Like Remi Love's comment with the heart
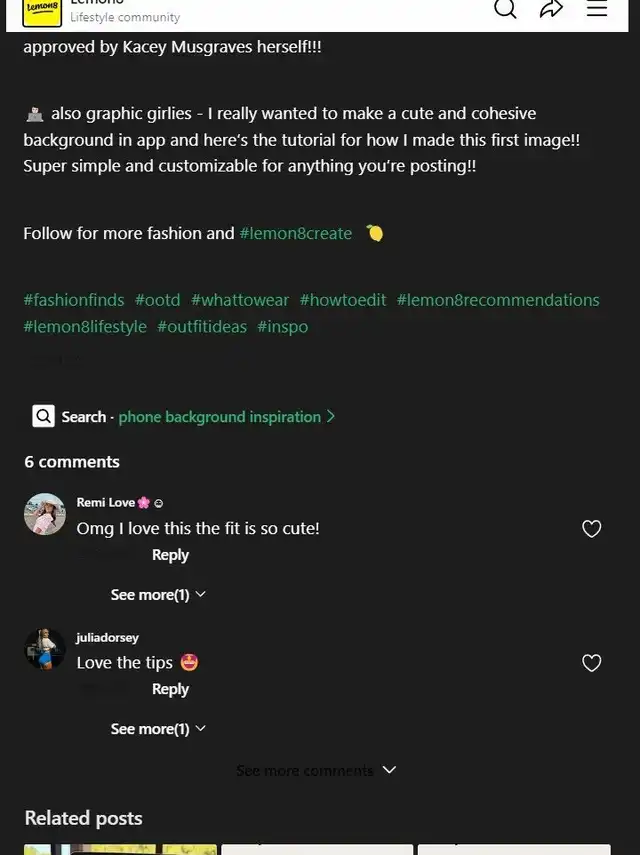This screenshot has height=855, width=640. [x=592, y=529]
